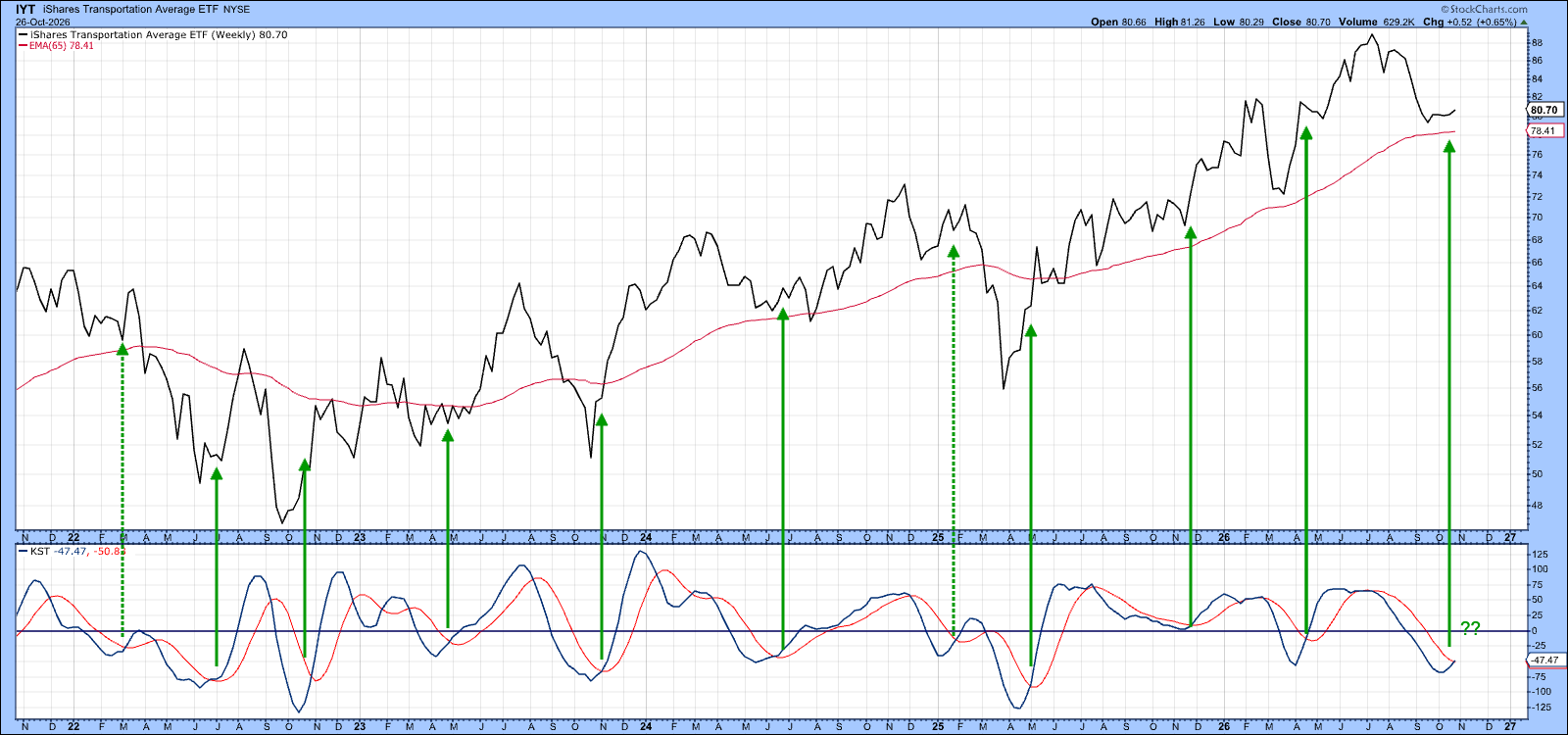Click the red line marker beside EMA(65)
This screenshot has width=1568, height=735.
tap(23, 45)
